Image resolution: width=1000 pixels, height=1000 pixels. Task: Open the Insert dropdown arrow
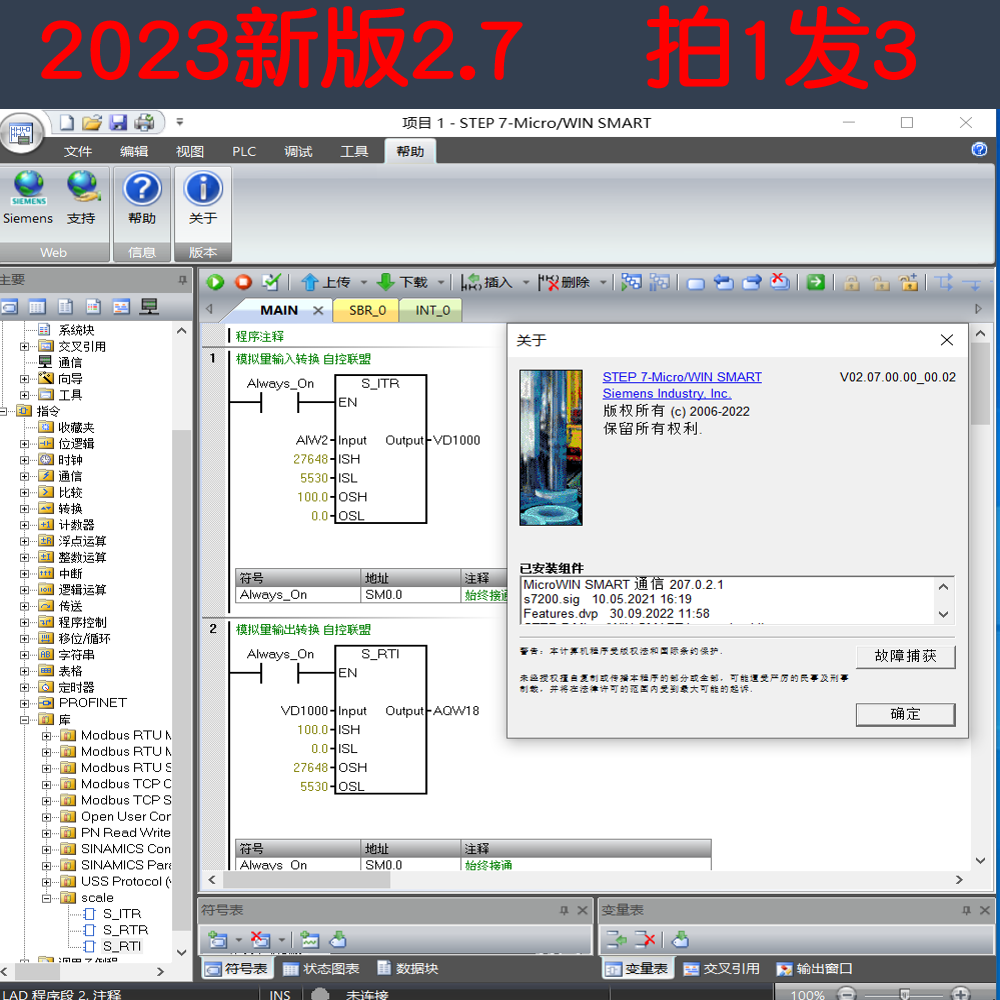click(x=526, y=282)
